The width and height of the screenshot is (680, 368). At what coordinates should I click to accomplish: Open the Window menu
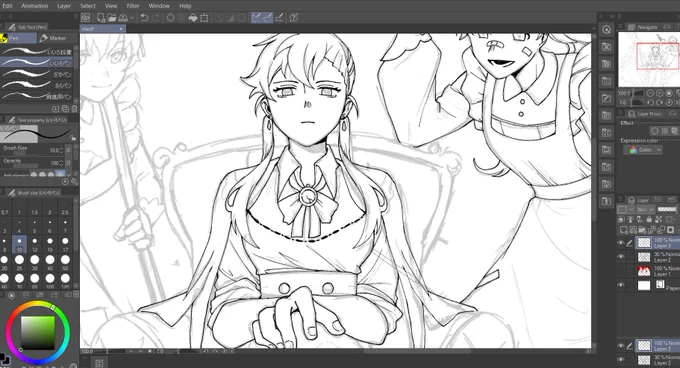[x=159, y=6]
